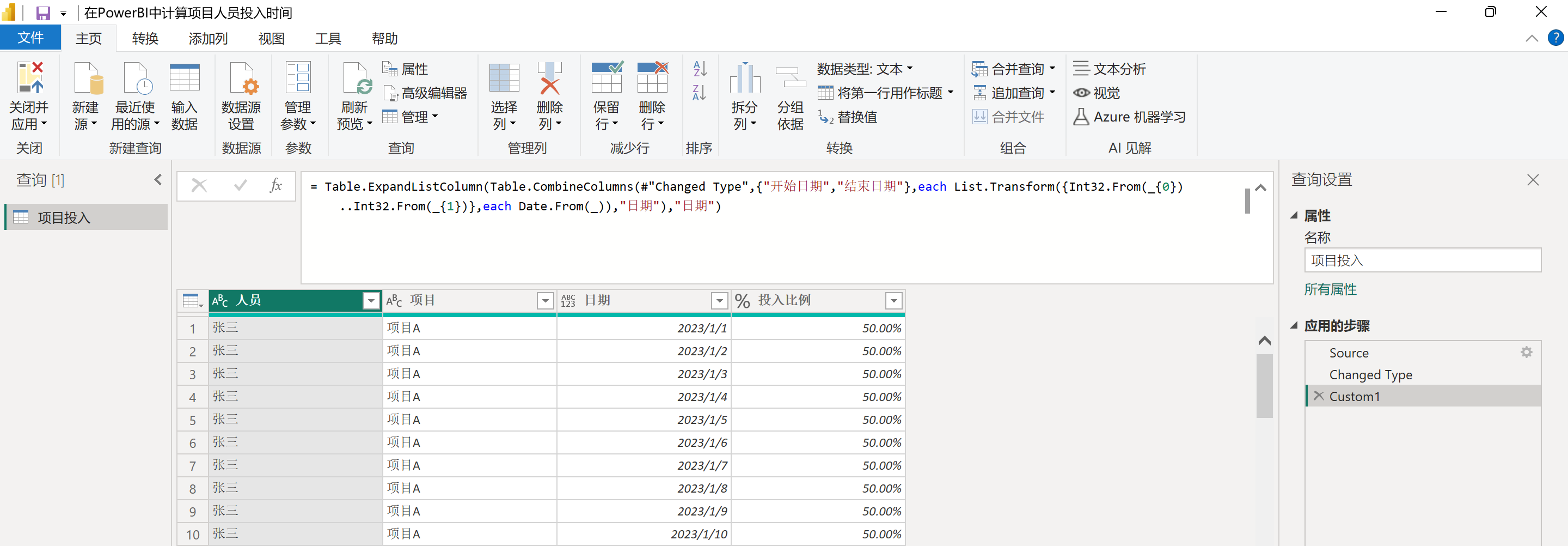Open the 投入比例 column filter dropdown

893,300
